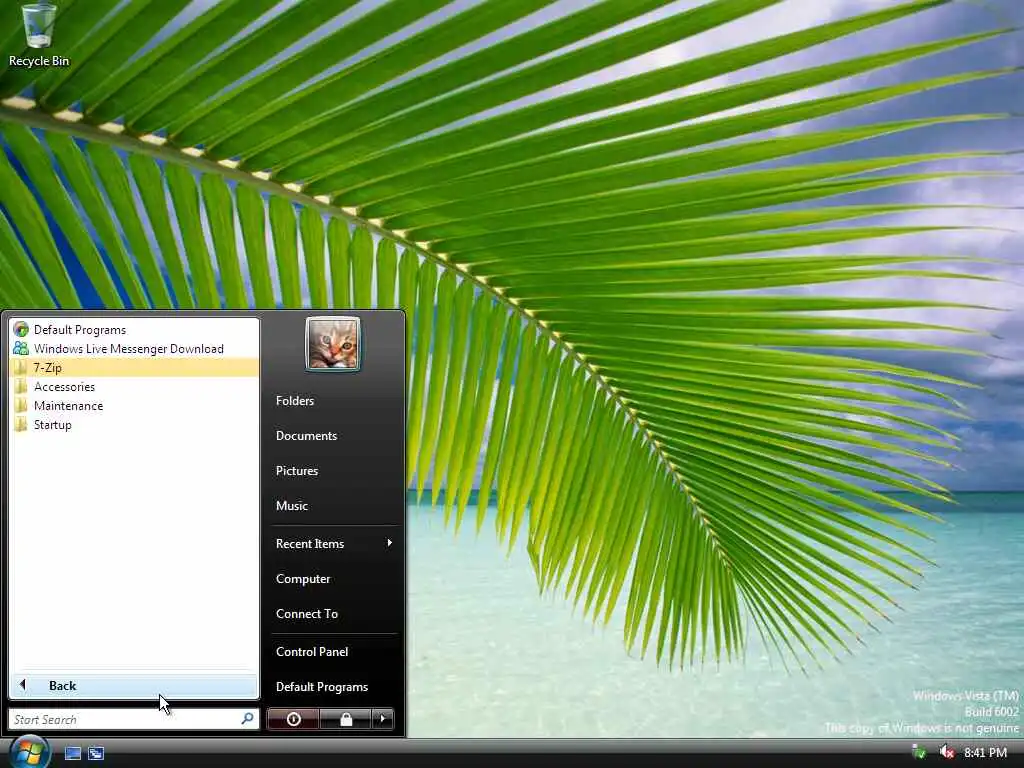Open the shutdown options arrow
The image size is (1024, 768).
[383, 719]
